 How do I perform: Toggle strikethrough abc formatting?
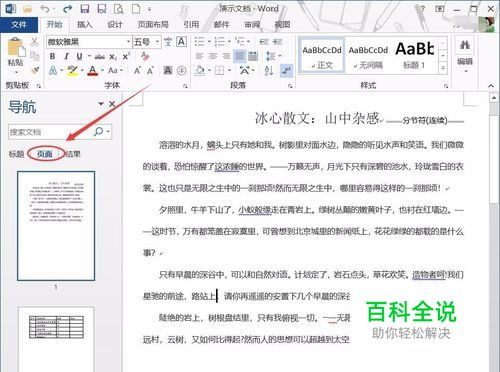100,57
